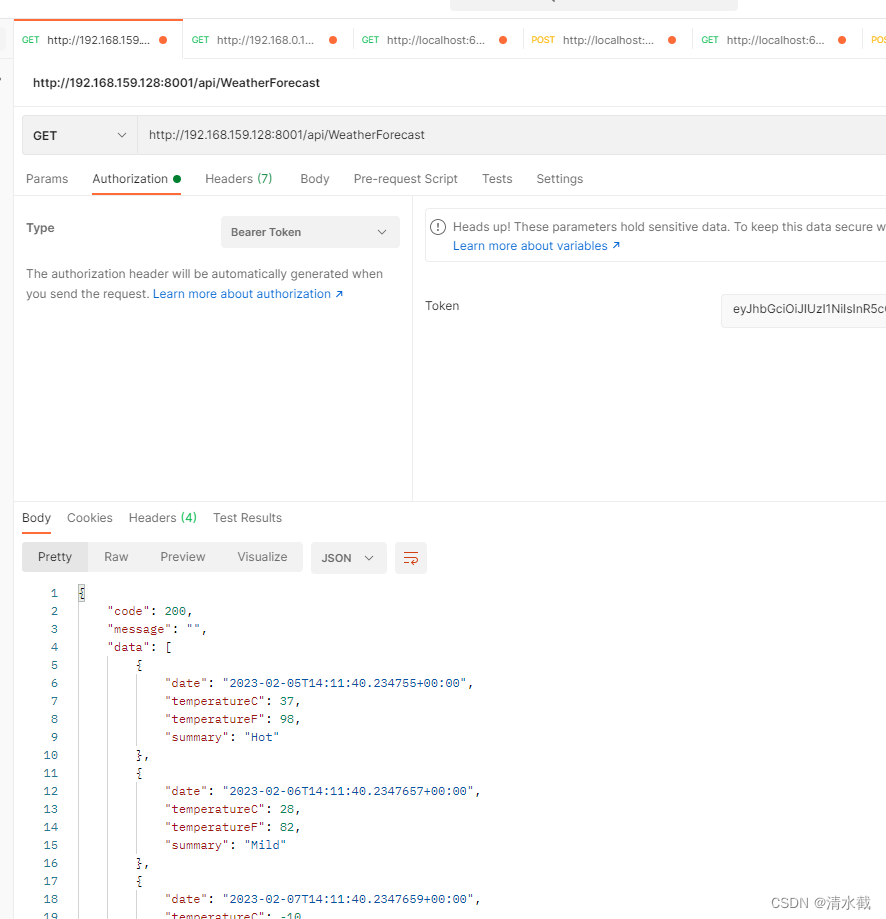Open the request Headers (7) tab
The image size is (886, 919).
[x=238, y=179]
